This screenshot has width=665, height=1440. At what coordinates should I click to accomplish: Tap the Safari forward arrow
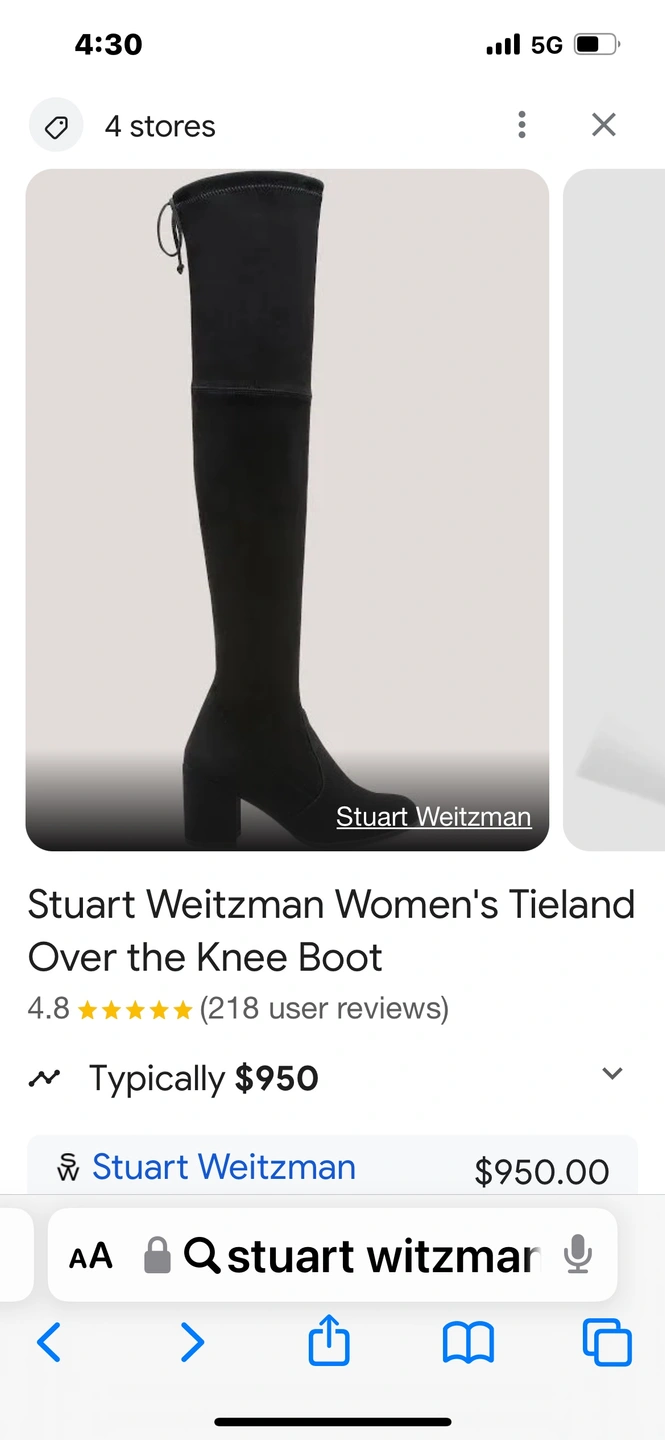click(x=191, y=1342)
